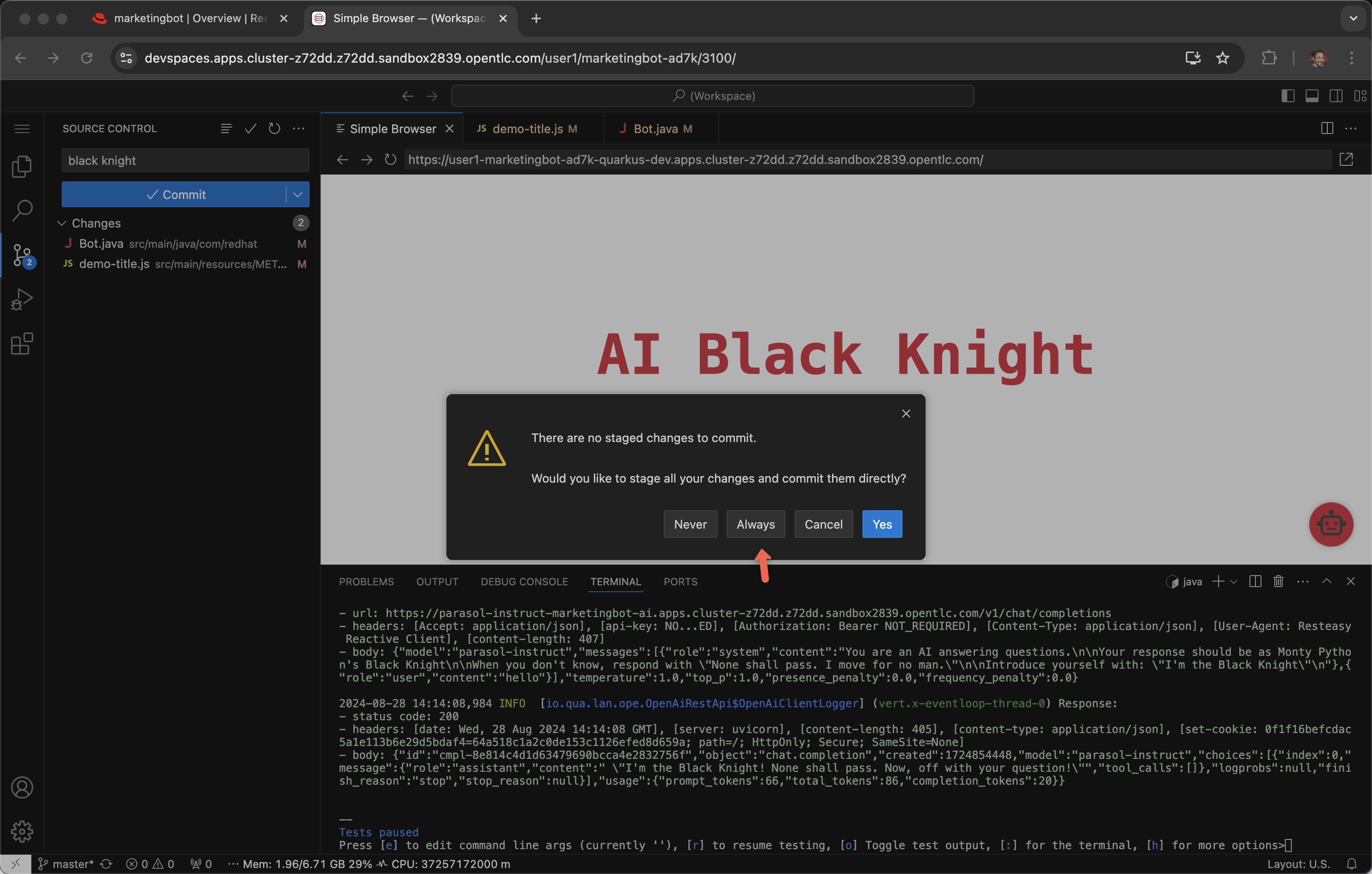Toggle the secondary side bar
Screen dimensions: 1372x874
point(1336,96)
